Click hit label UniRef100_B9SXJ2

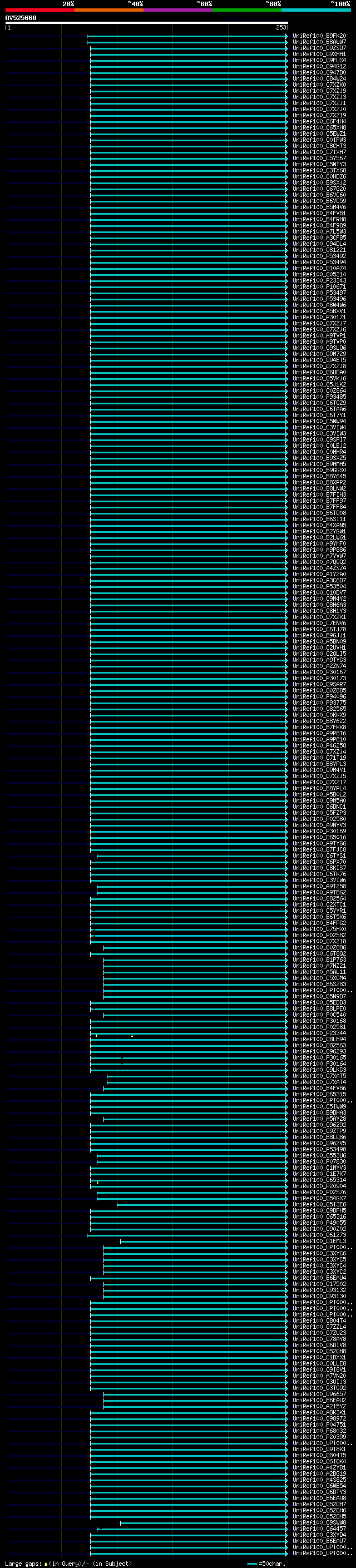(319, 182)
